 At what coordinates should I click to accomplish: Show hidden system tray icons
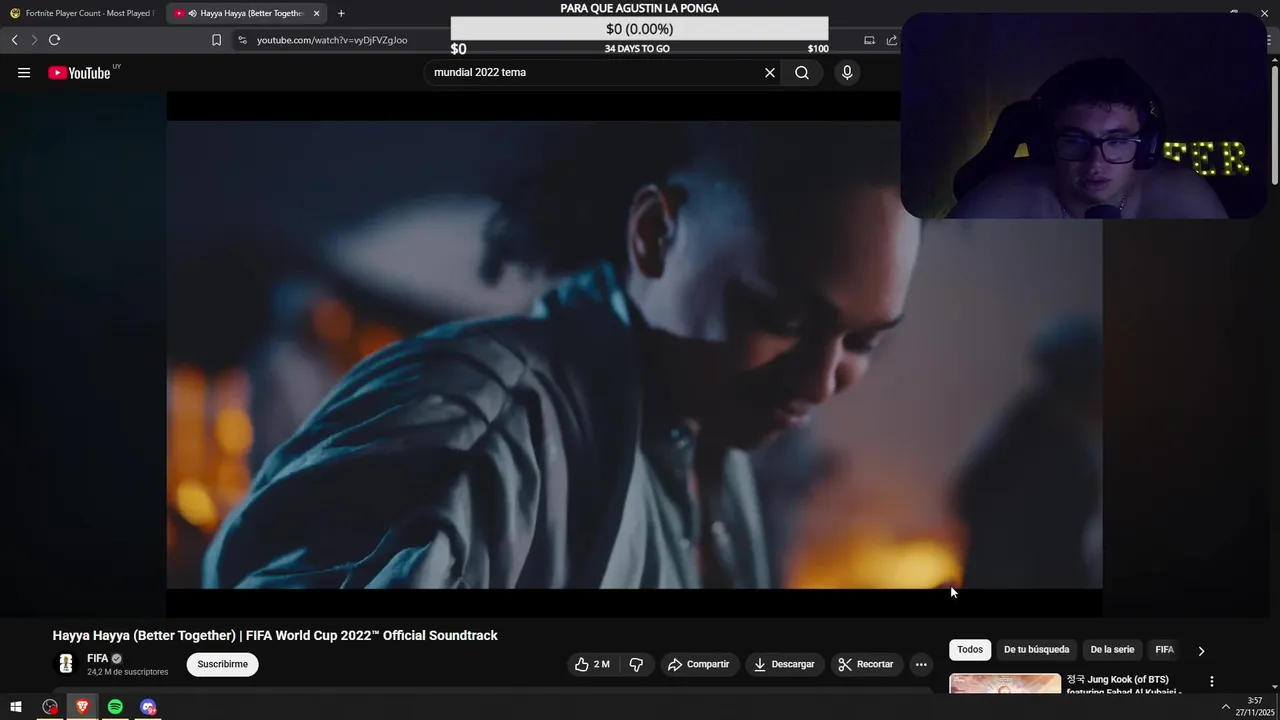pos(1226,707)
